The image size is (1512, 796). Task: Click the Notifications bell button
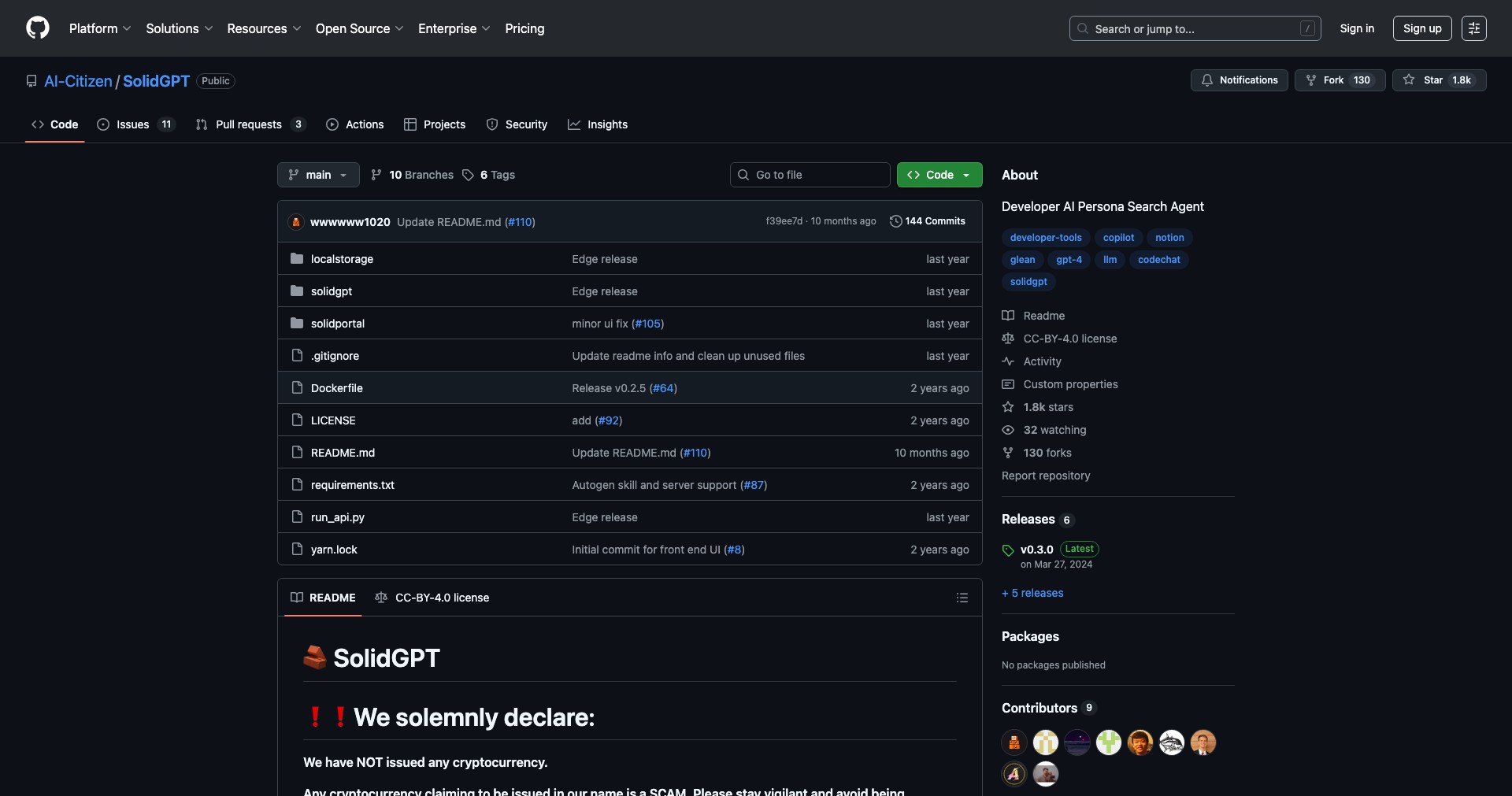tap(1240, 80)
